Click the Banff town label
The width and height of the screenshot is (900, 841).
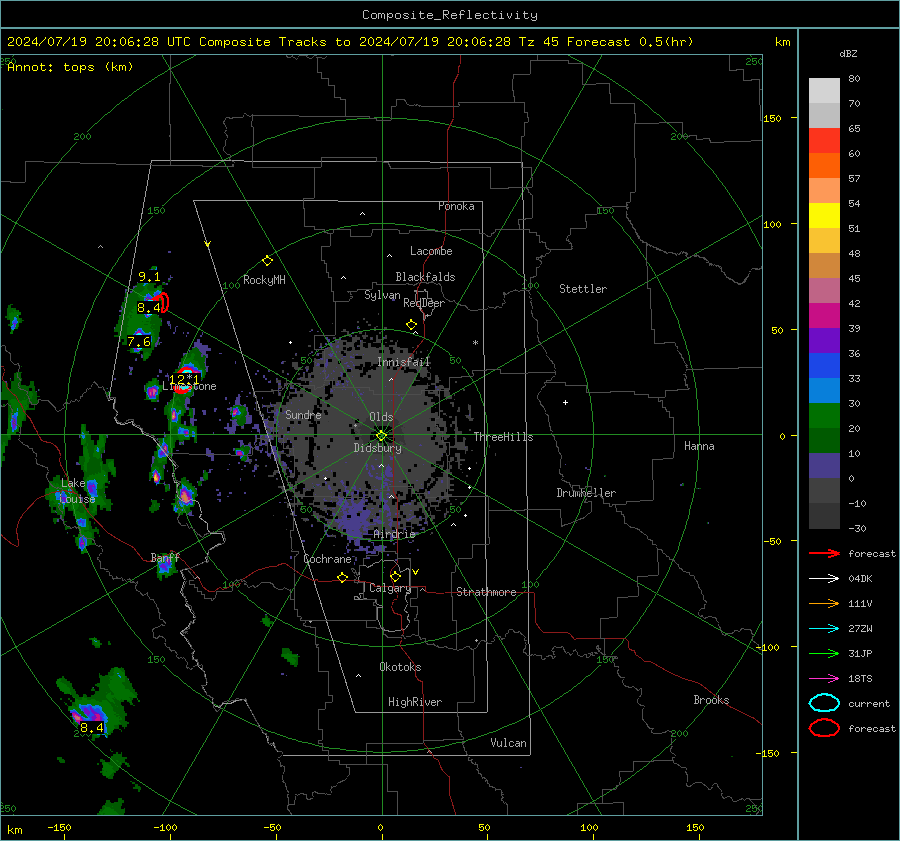pos(165,558)
